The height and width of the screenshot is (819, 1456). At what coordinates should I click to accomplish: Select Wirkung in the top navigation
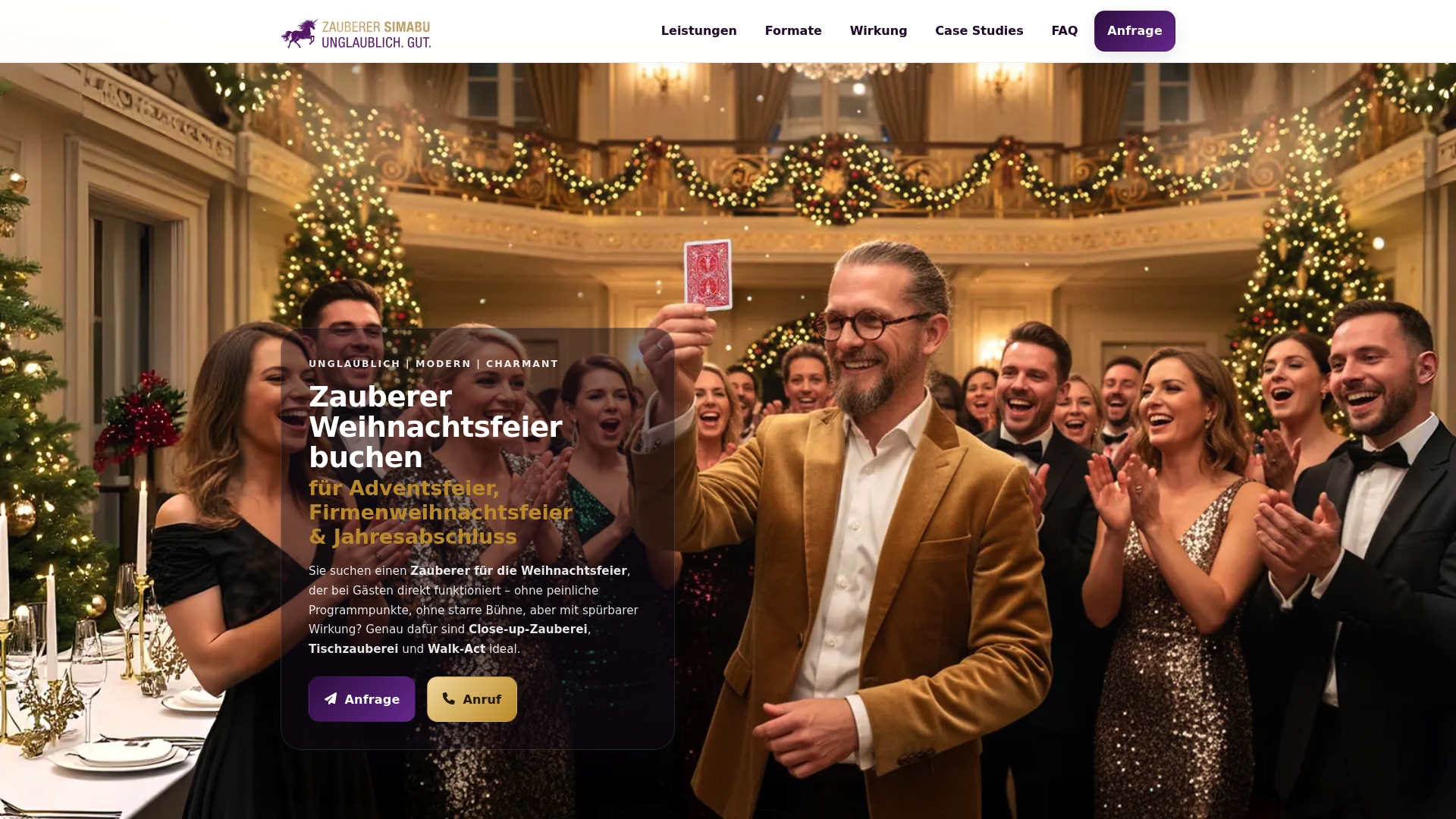[878, 31]
